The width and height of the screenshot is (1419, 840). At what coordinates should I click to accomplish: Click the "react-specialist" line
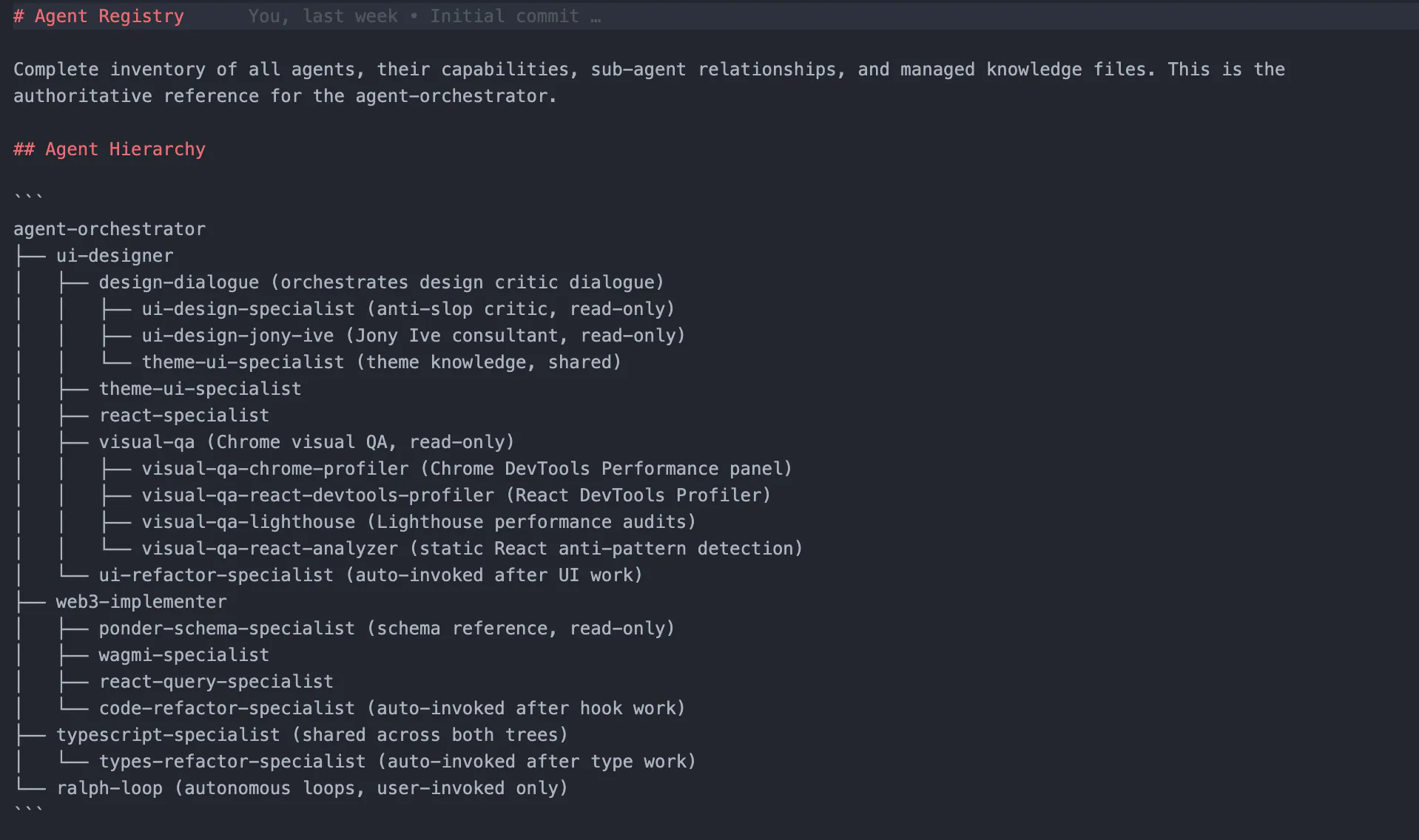(184, 416)
